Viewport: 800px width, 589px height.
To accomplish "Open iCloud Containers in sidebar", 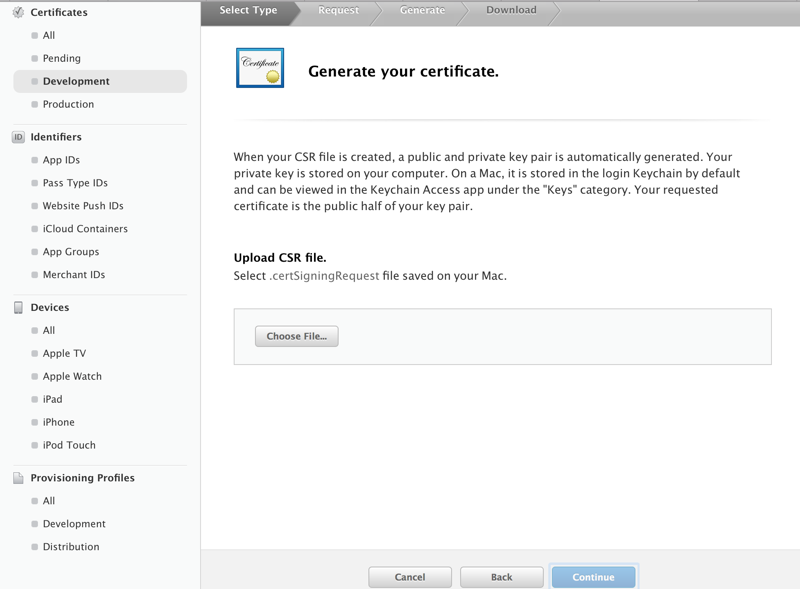I will pyautogui.click(x=85, y=229).
